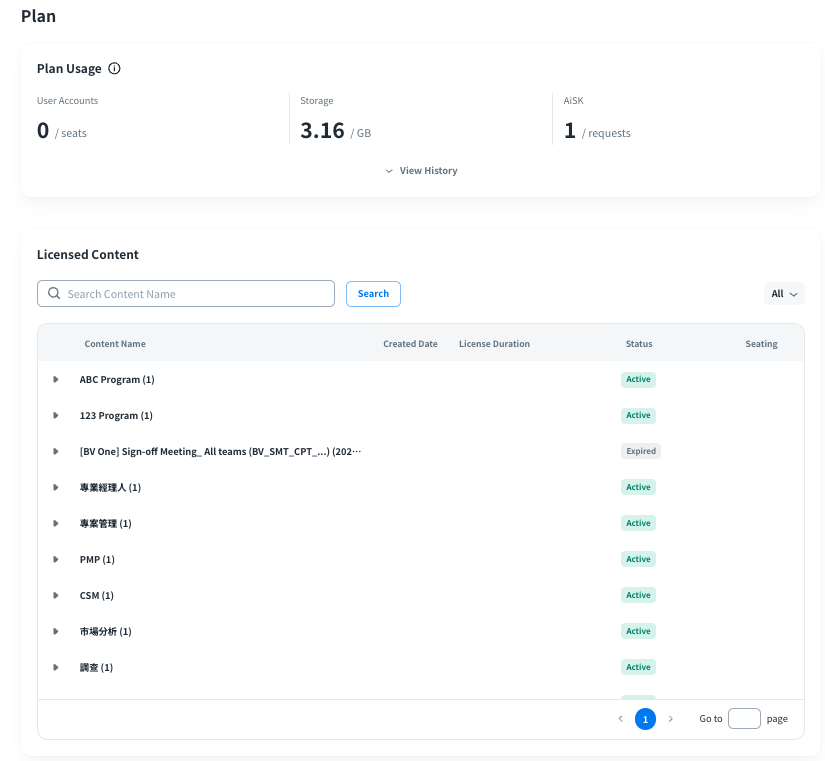Expand the ABC Program row
Screen dimensions: 825x761
click(x=56, y=380)
